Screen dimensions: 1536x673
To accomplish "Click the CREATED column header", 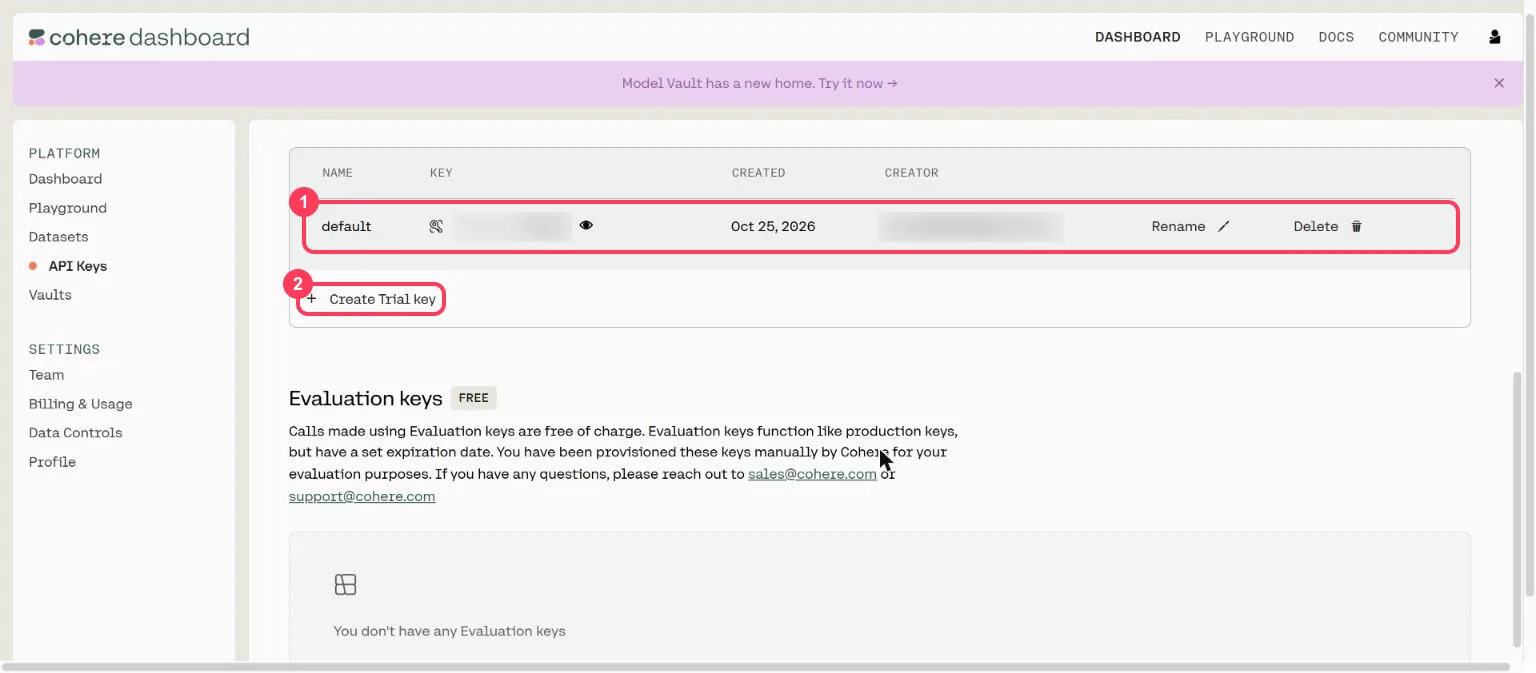I will (758, 173).
